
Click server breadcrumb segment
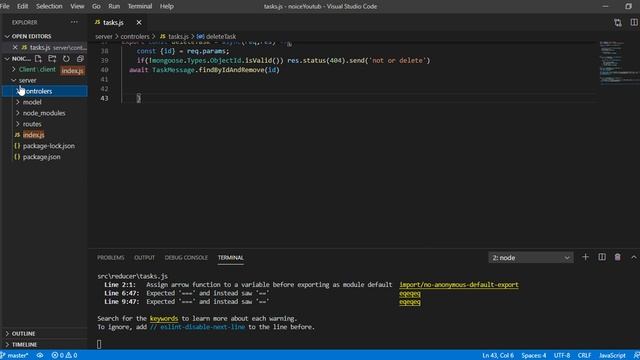104,36
